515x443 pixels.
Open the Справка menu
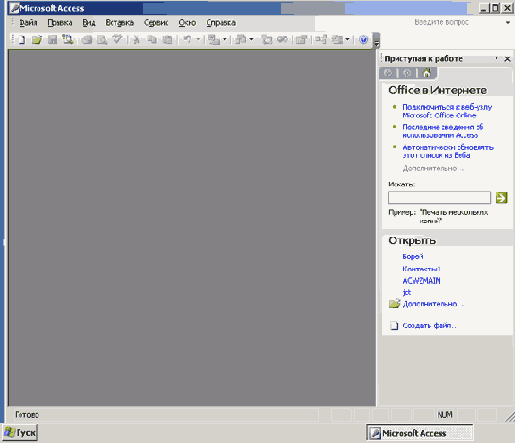click(221, 23)
